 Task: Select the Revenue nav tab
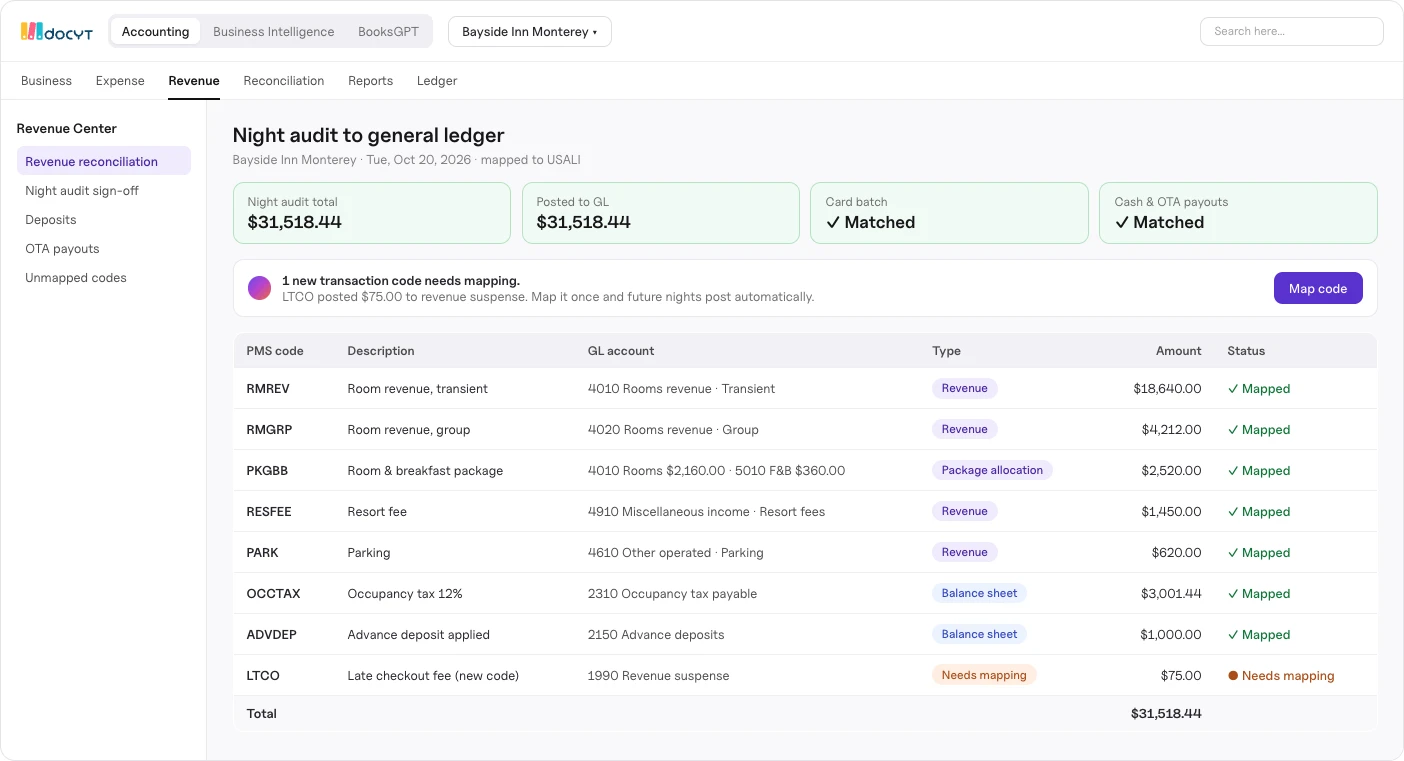(194, 81)
